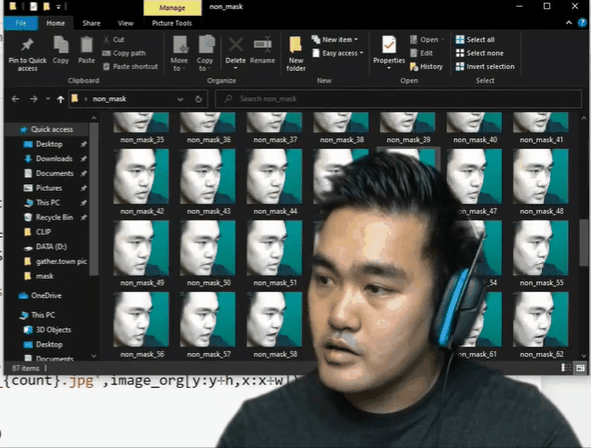Viewport: 591px width, 448px height.
Task: Click the Edit command in ribbon
Action: point(421,53)
